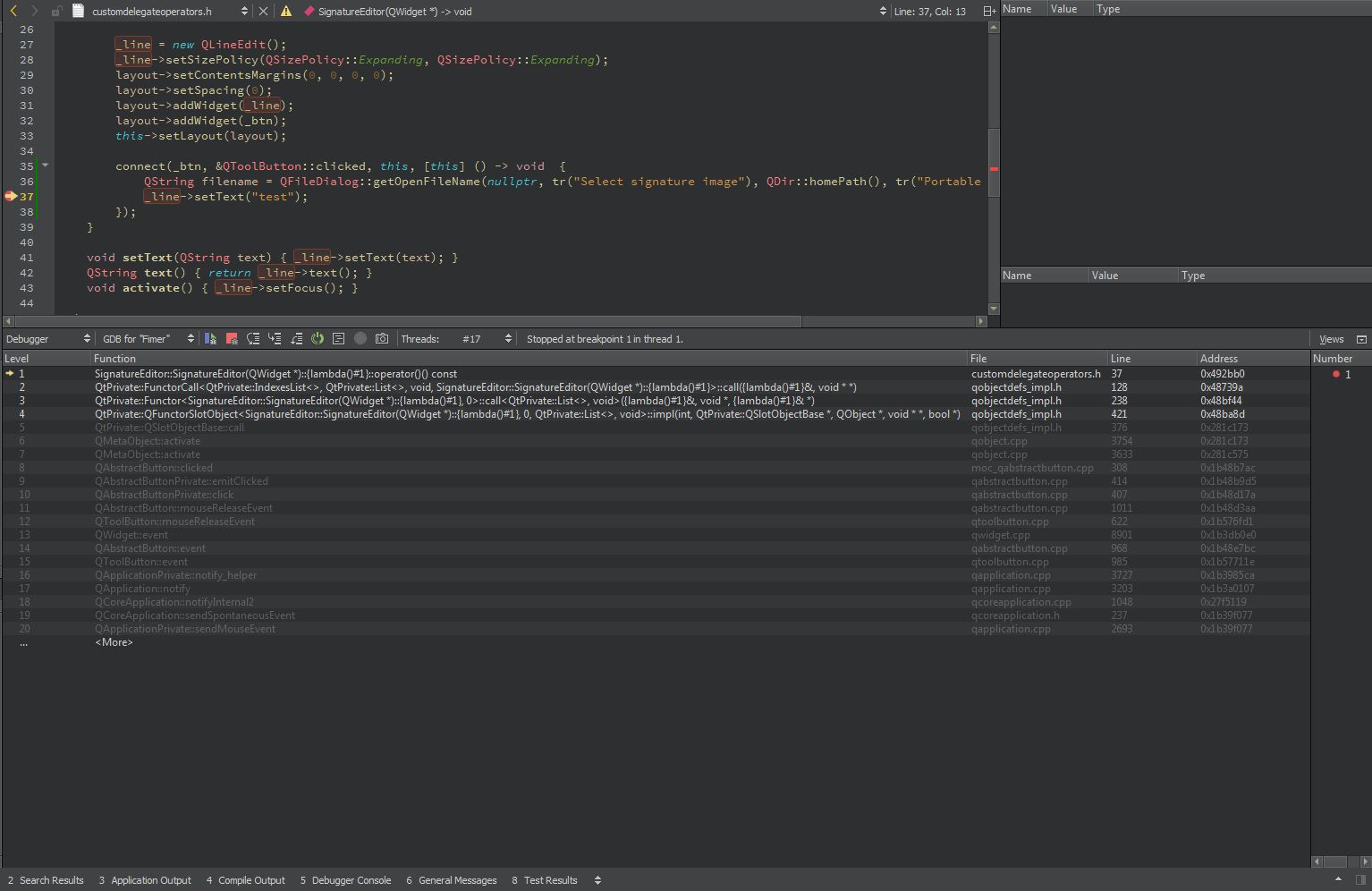This screenshot has width=1372, height=891.
Task: Open the GDB for "Fimer" engine dropdown
Action: point(148,339)
